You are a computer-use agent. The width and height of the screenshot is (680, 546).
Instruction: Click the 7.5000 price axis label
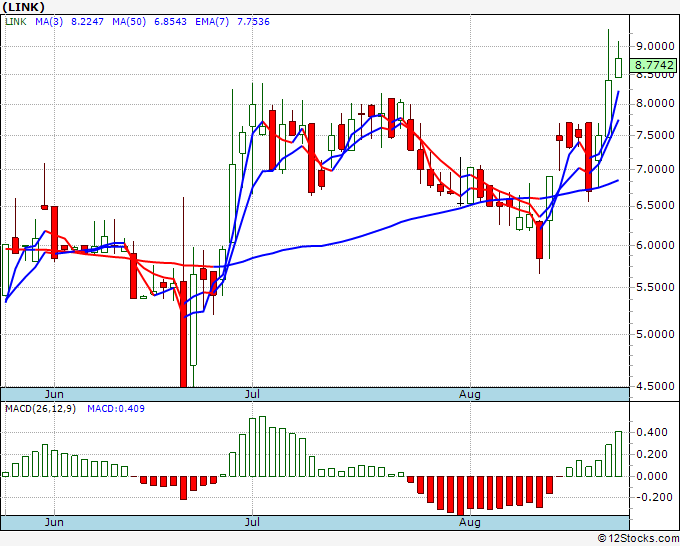pyautogui.click(x=655, y=135)
